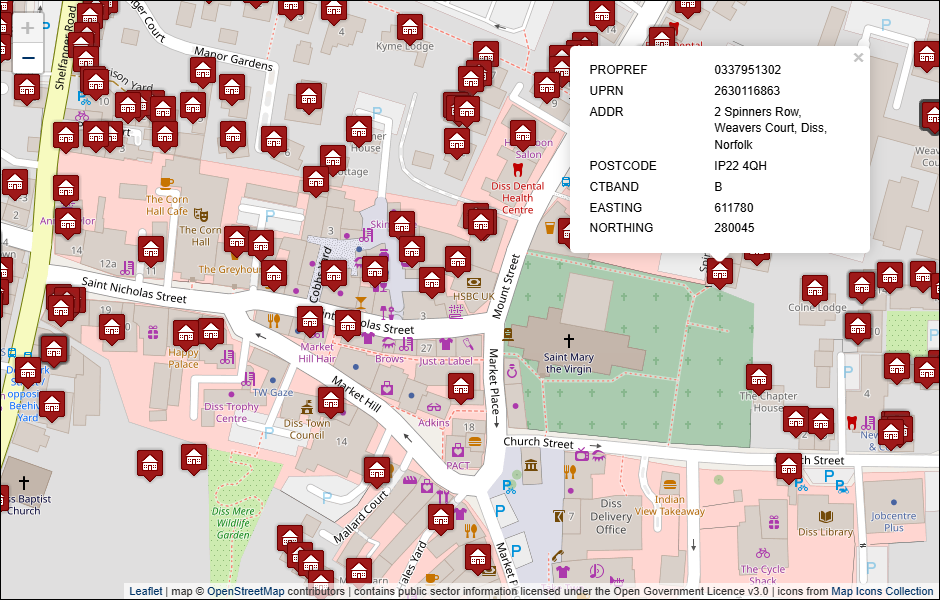Click the Saint Mary the Virgin church label

tap(568, 363)
